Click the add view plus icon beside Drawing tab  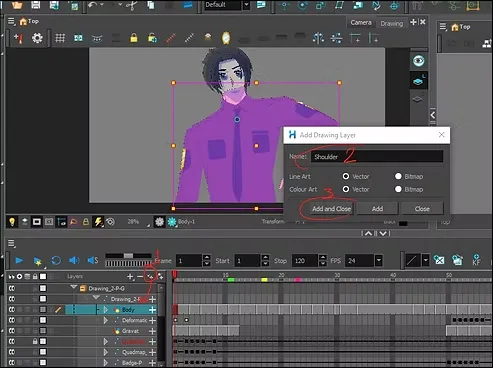tap(413, 22)
